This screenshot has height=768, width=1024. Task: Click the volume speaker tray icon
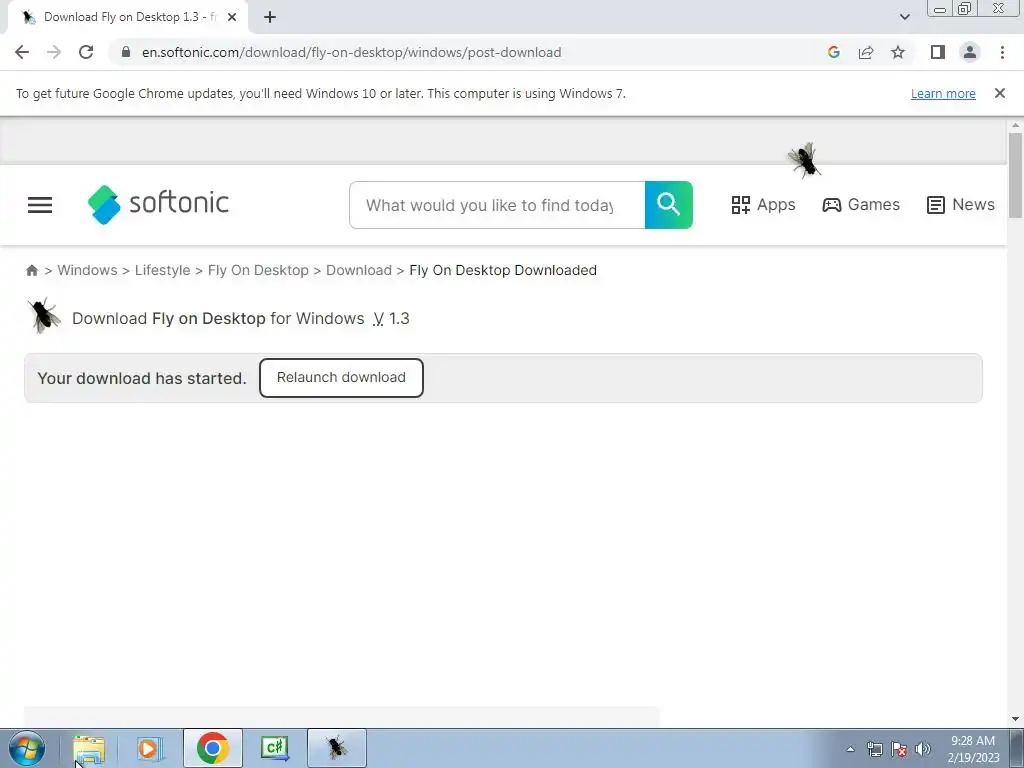click(x=923, y=749)
